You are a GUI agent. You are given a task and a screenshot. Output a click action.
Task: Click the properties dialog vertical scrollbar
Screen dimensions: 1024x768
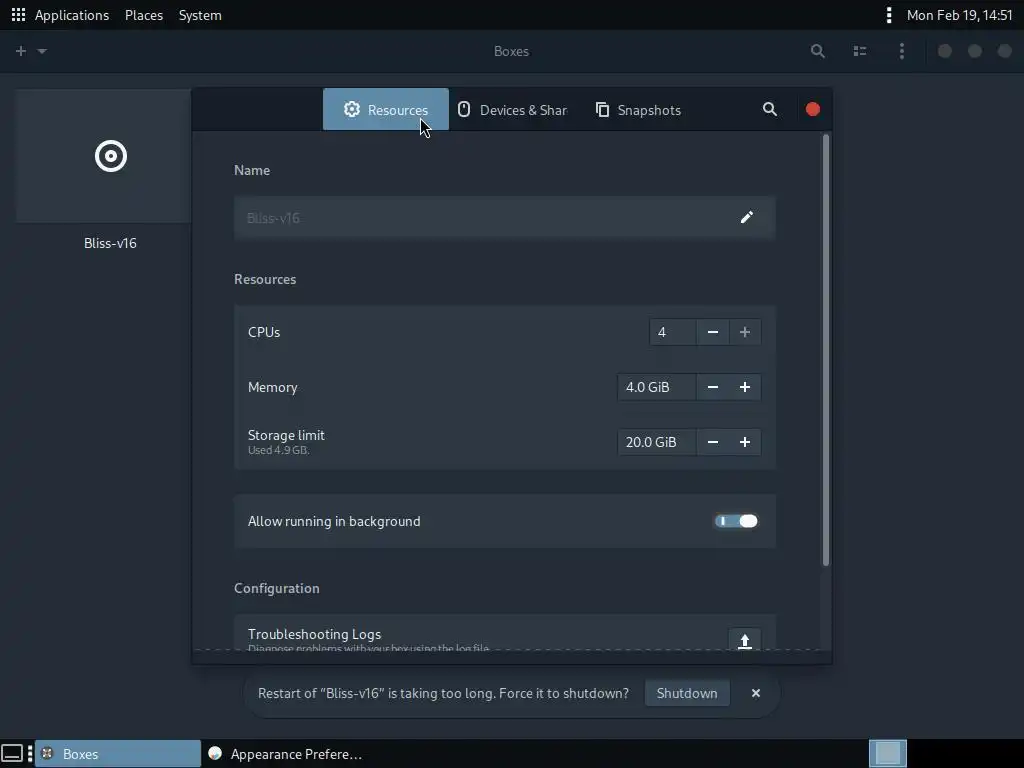(825, 349)
